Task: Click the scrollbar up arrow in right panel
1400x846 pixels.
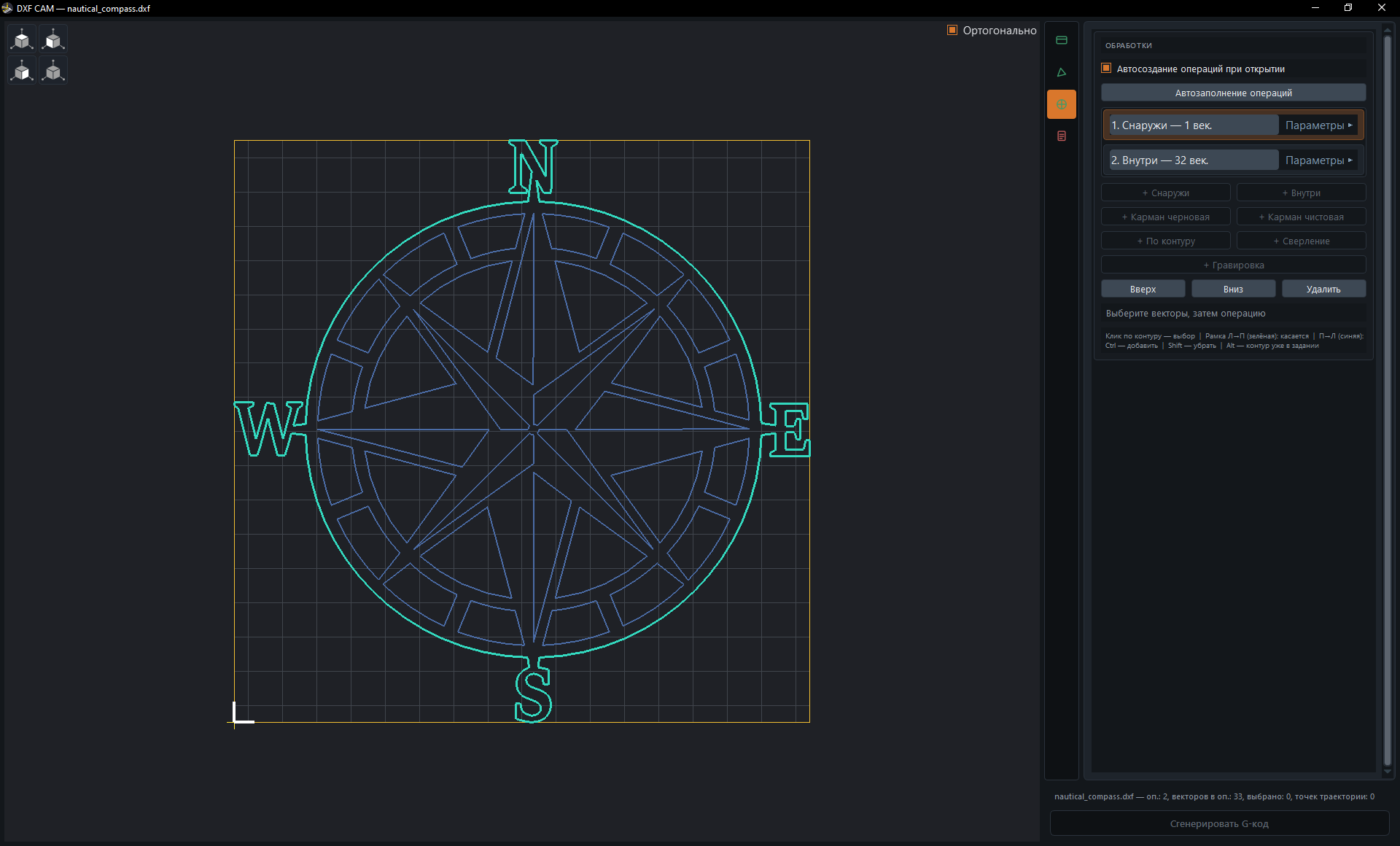Action: [1388, 30]
